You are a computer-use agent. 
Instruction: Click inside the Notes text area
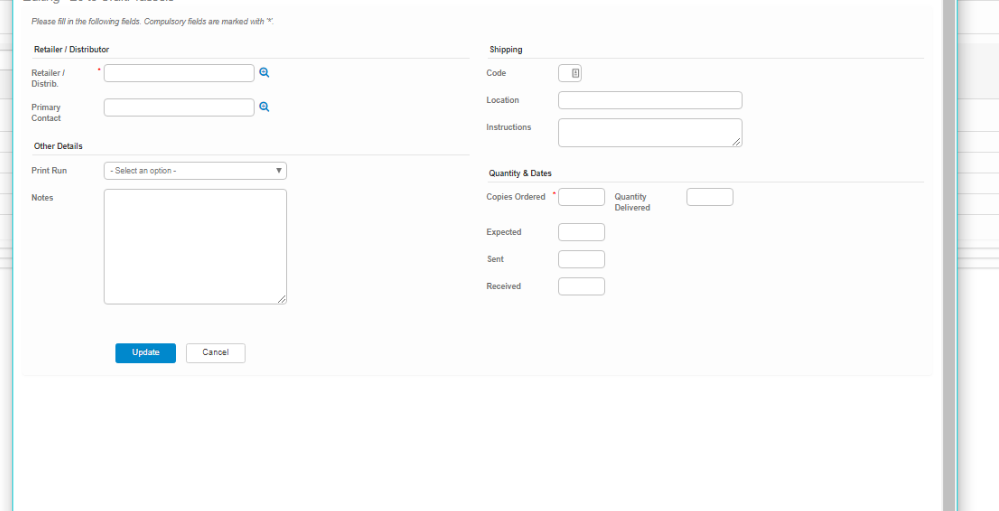coord(195,246)
